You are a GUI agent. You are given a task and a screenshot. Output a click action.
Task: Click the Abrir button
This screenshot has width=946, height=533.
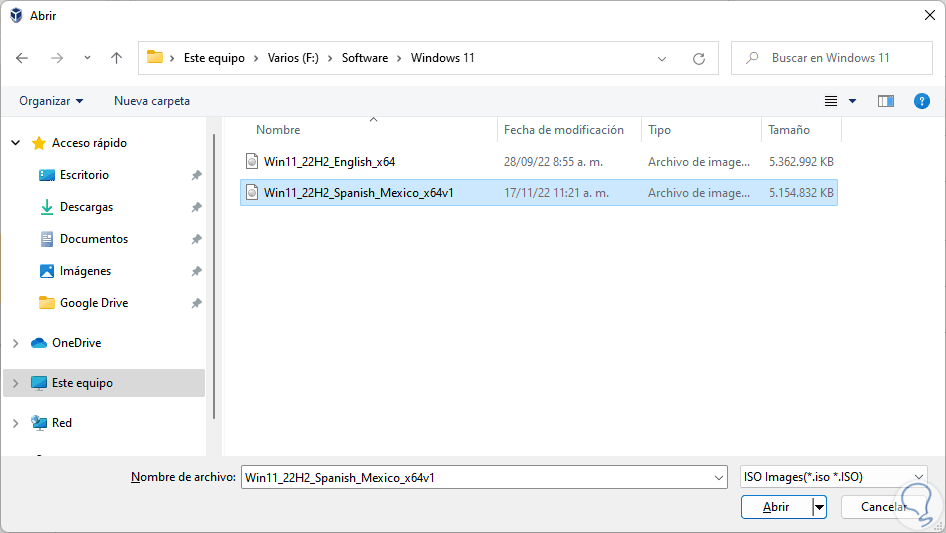click(x=776, y=507)
